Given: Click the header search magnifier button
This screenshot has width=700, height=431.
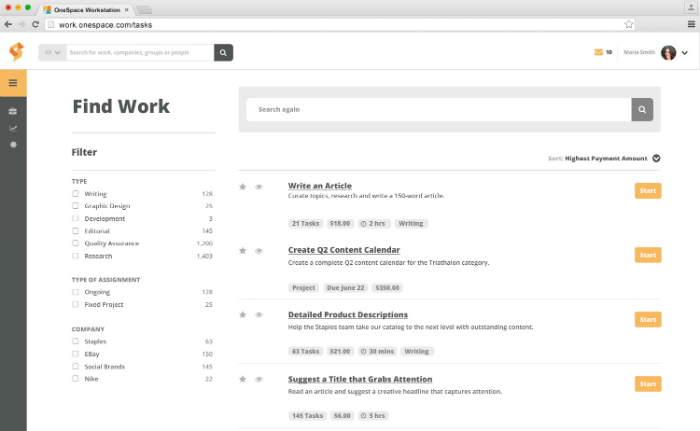Looking at the screenshot, I should click(x=223, y=53).
